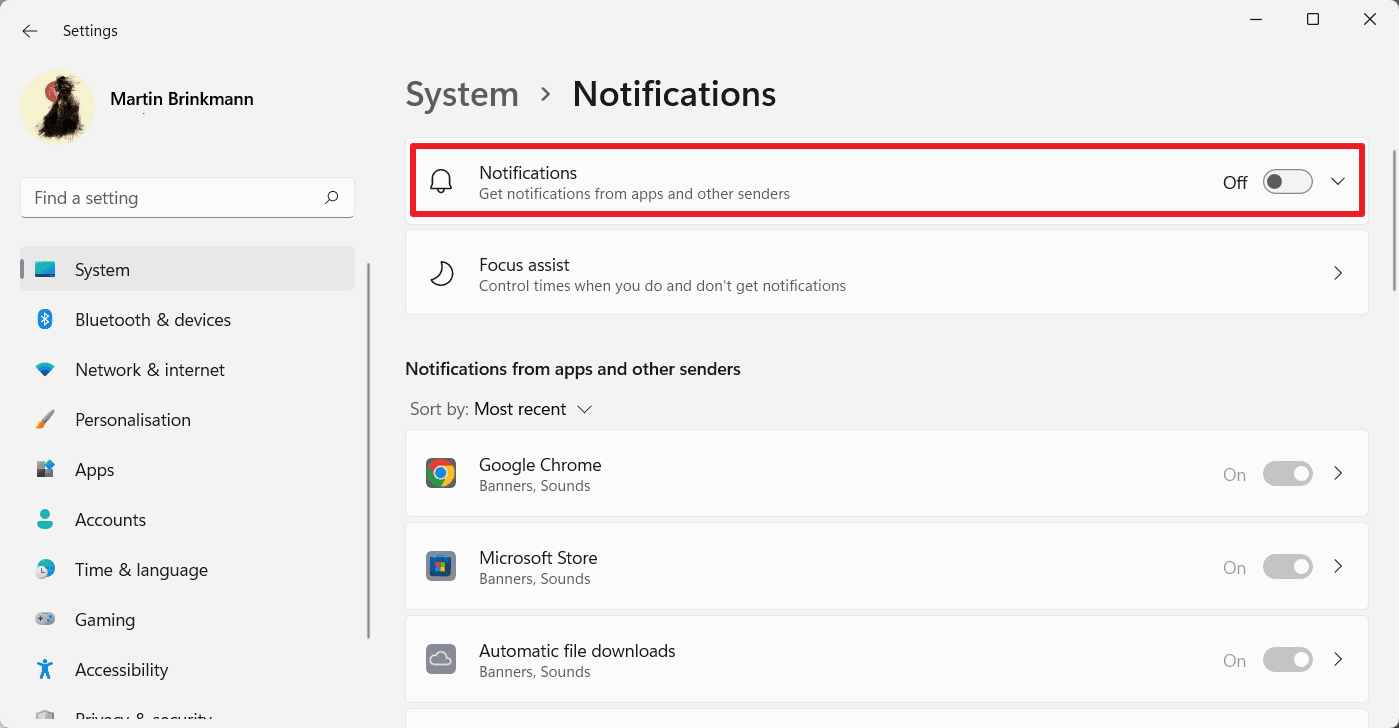Viewport: 1399px width, 728px height.
Task: Click the Microsoft Store tile icon
Action: point(441,565)
